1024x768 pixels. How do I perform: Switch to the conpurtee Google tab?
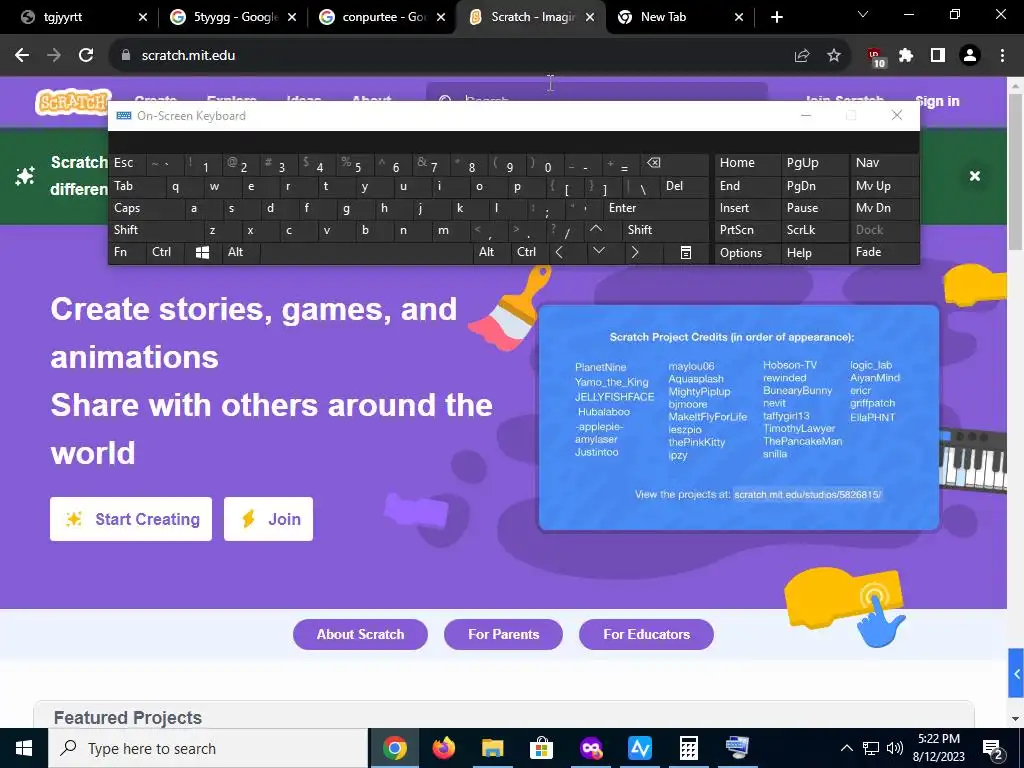(x=384, y=17)
